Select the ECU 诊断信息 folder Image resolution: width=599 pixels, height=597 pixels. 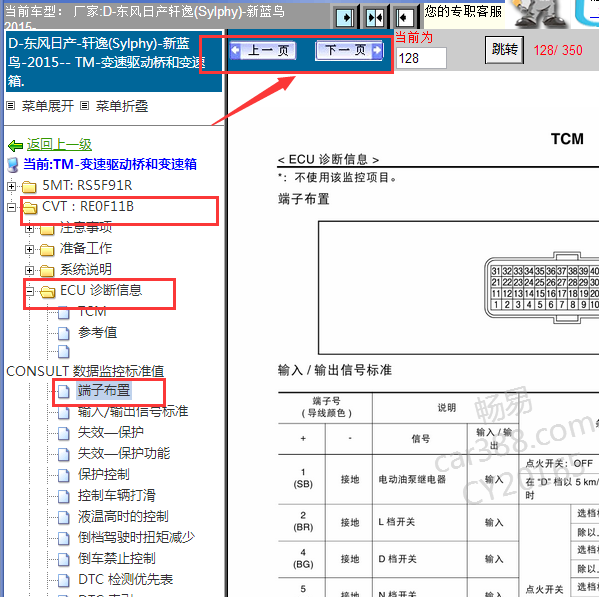101,290
